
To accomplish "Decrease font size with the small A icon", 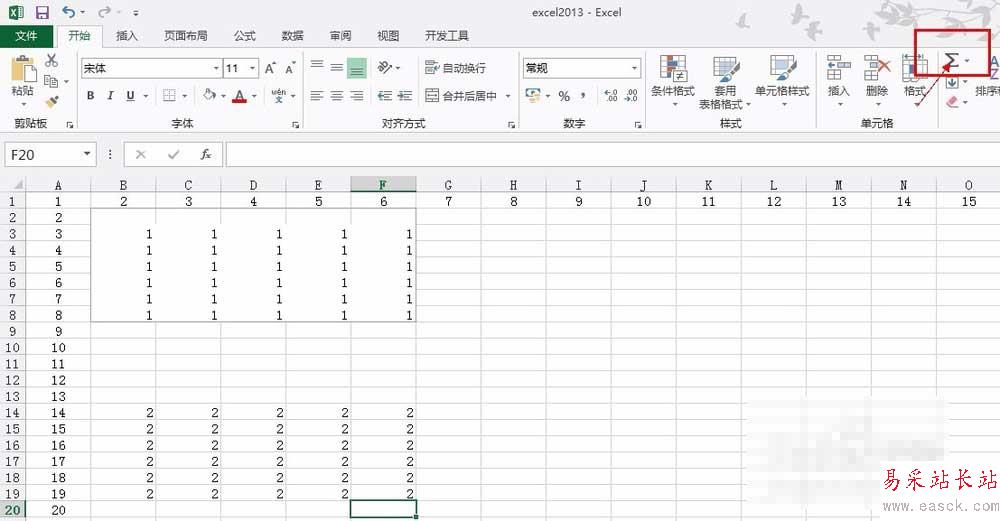I will [x=290, y=68].
